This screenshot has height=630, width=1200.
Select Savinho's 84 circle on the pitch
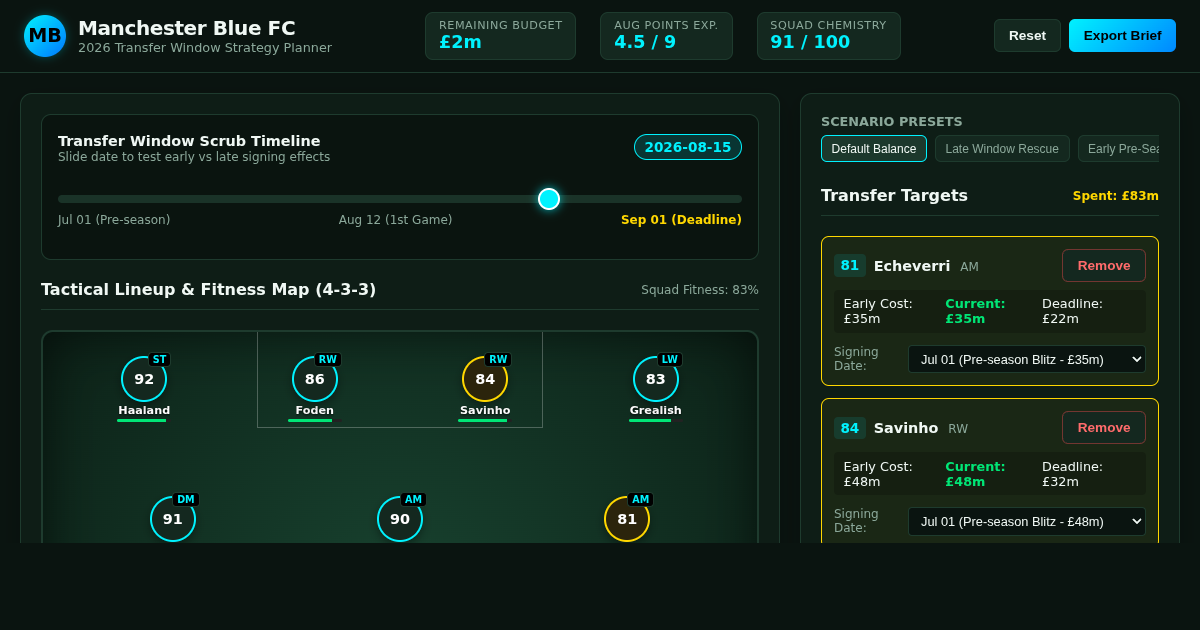(485, 379)
